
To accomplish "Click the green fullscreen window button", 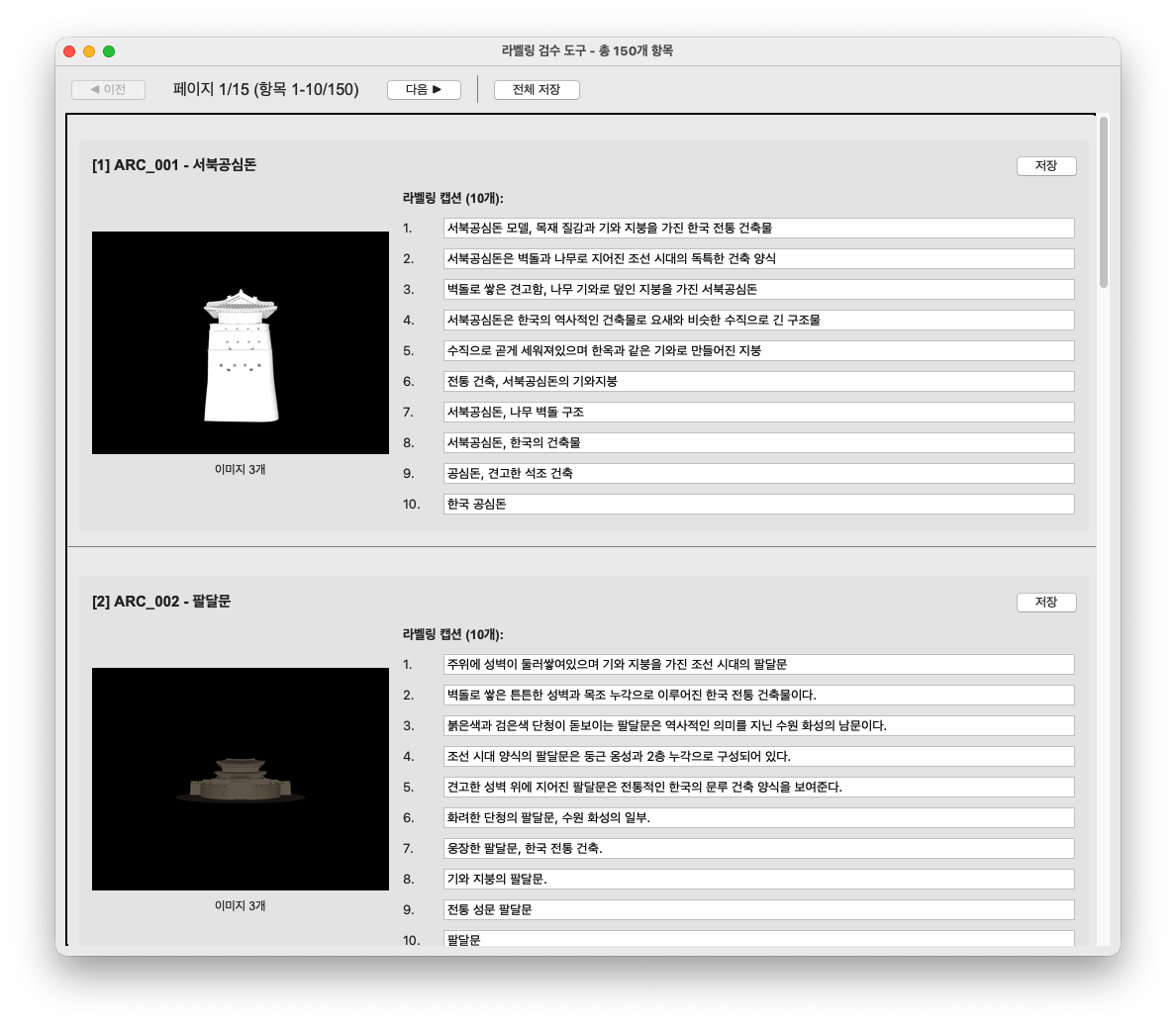I will click(109, 51).
